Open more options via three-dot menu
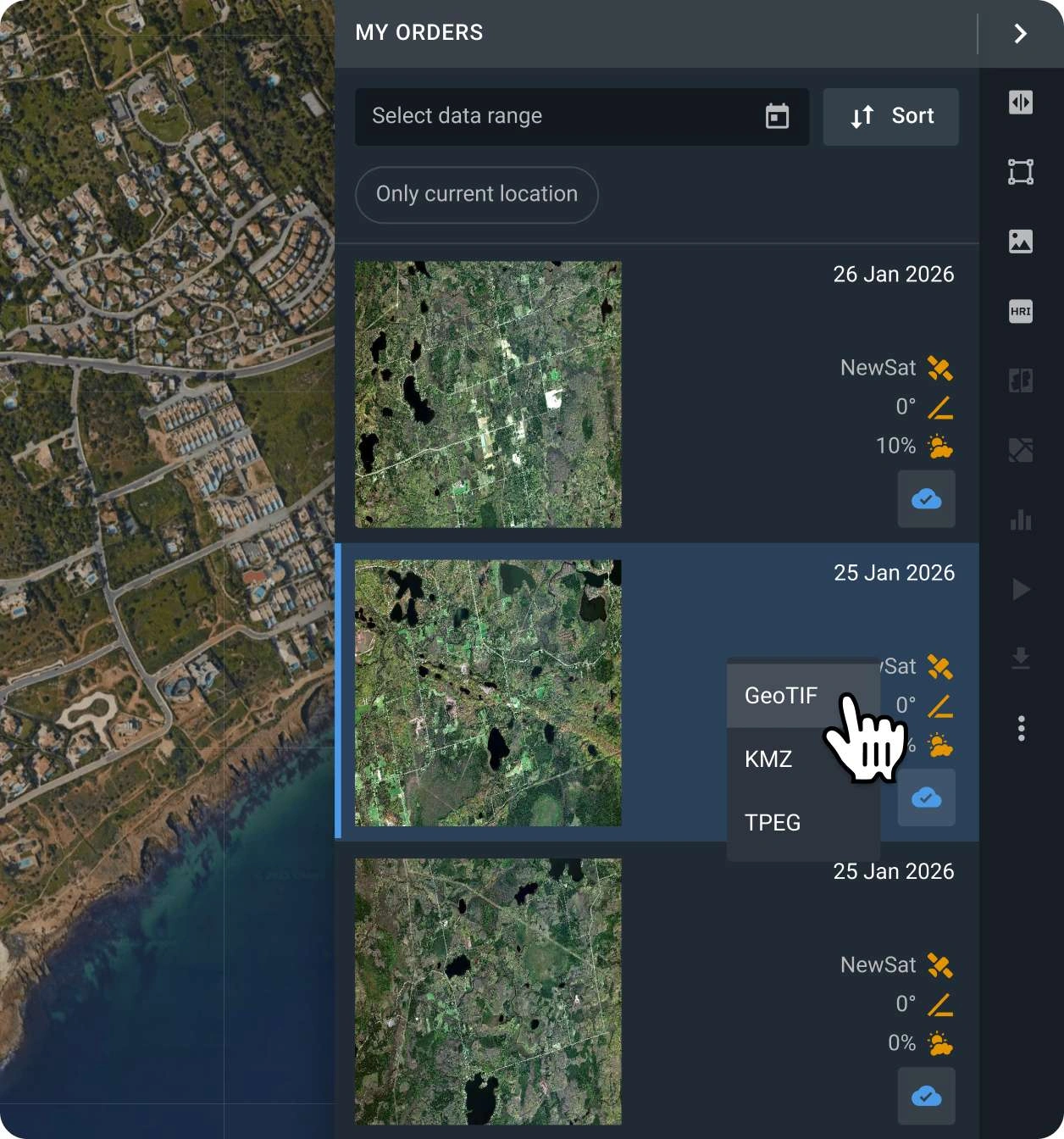The height and width of the screenshot is (1139, 1064). (1021, 728)
